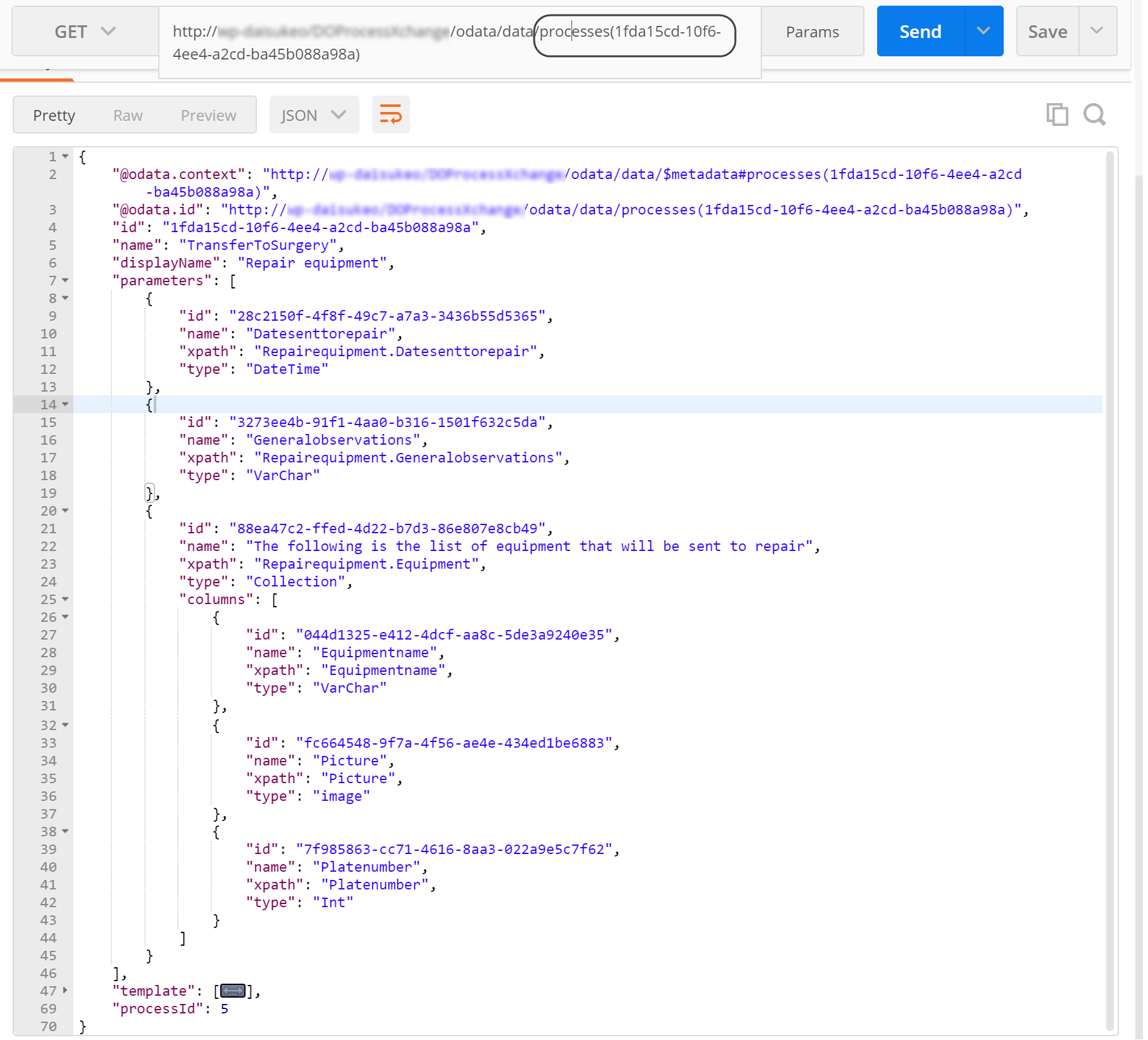Open the Send options dropdown arrow
This screenshot has width=1148, height=1040.
coord(983,31)
